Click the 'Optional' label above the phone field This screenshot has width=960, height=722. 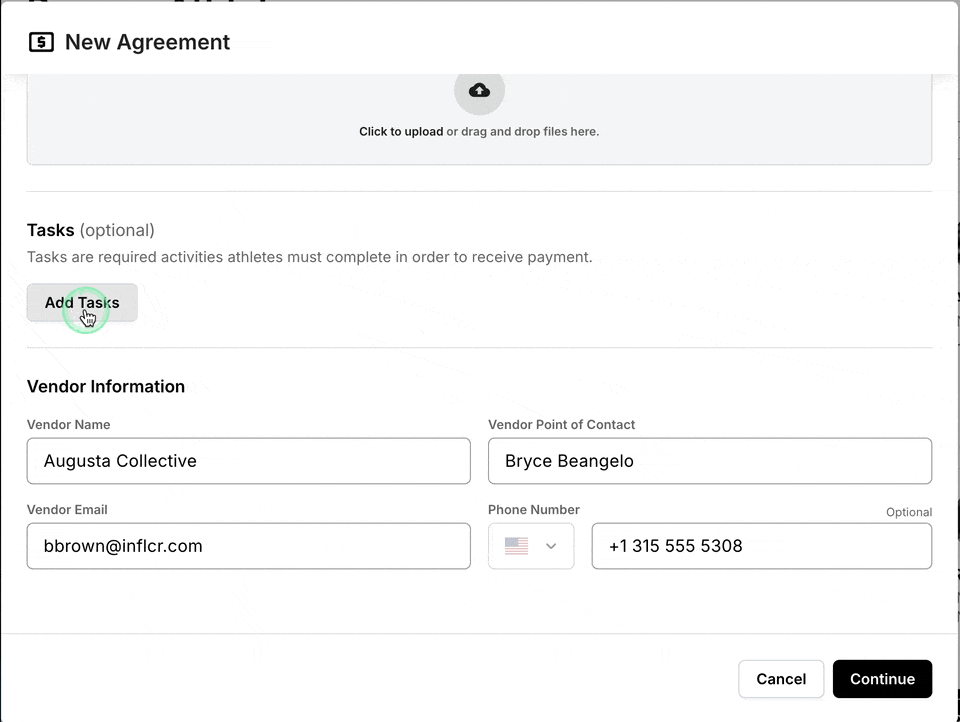click(909, 511)
